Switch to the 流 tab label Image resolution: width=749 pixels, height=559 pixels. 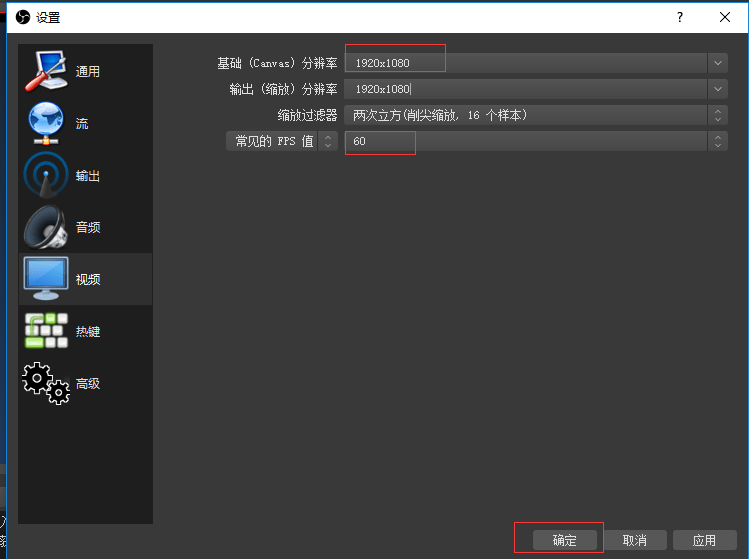click(x=82, y=124)
